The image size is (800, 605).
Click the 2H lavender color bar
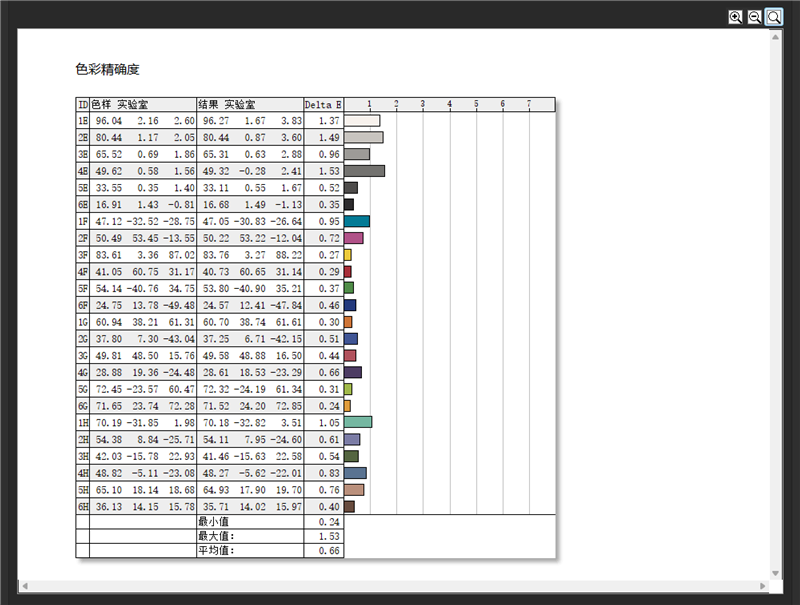(352, 439)
